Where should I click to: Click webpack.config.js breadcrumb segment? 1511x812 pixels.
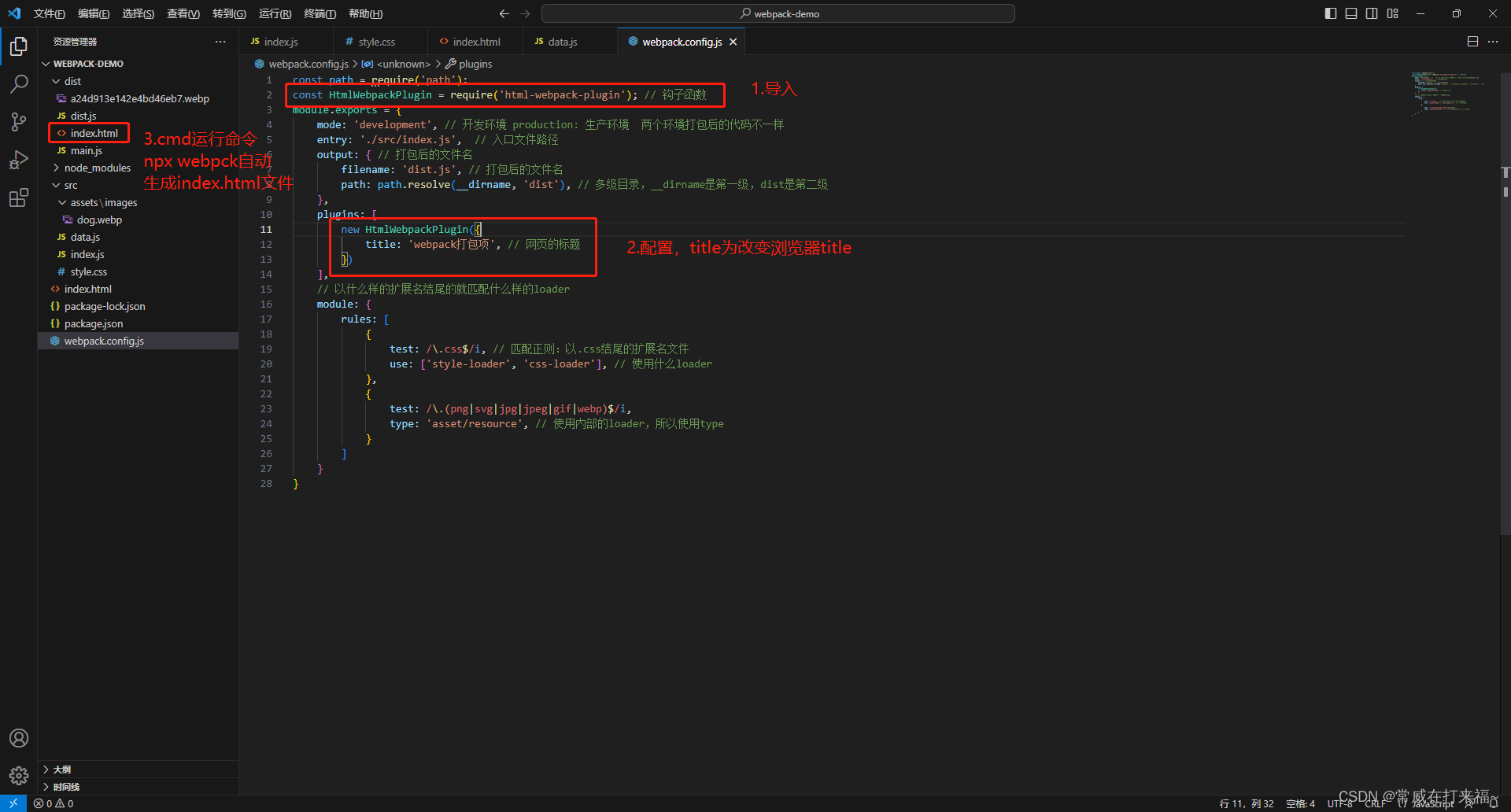(301, 64)
